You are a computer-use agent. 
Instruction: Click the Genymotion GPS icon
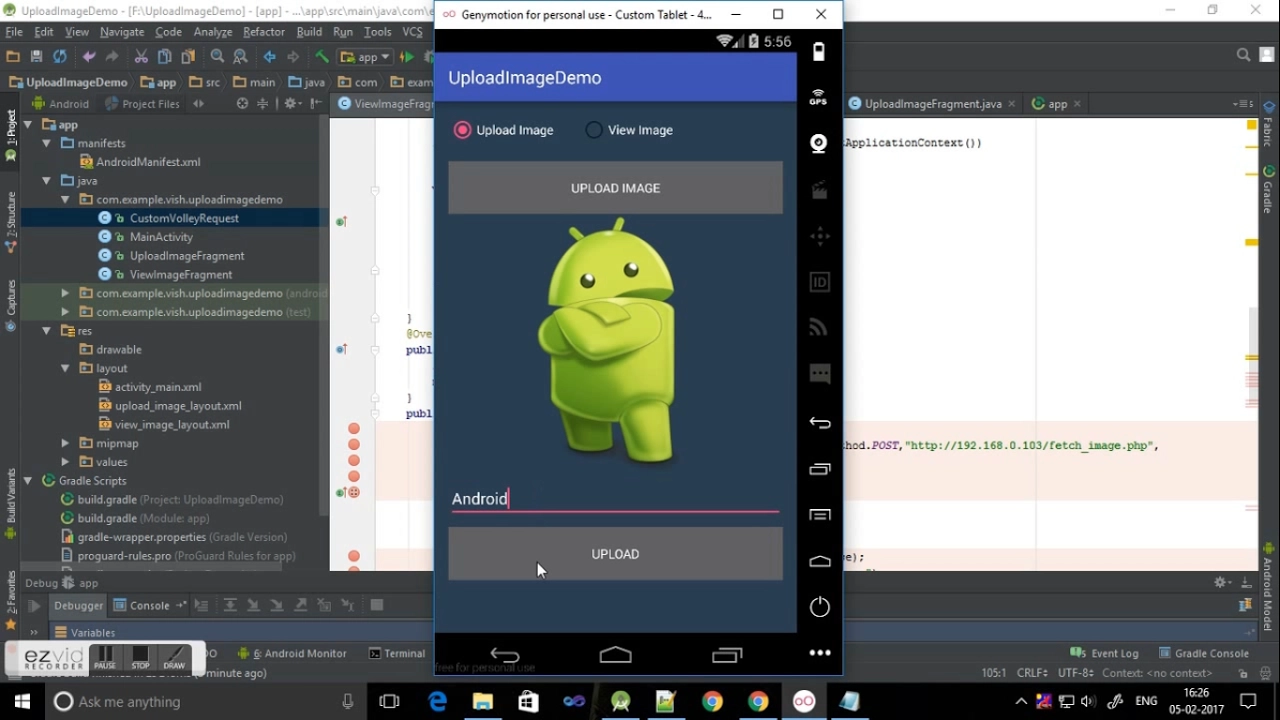pyautogui.click(x=819, y=97)
